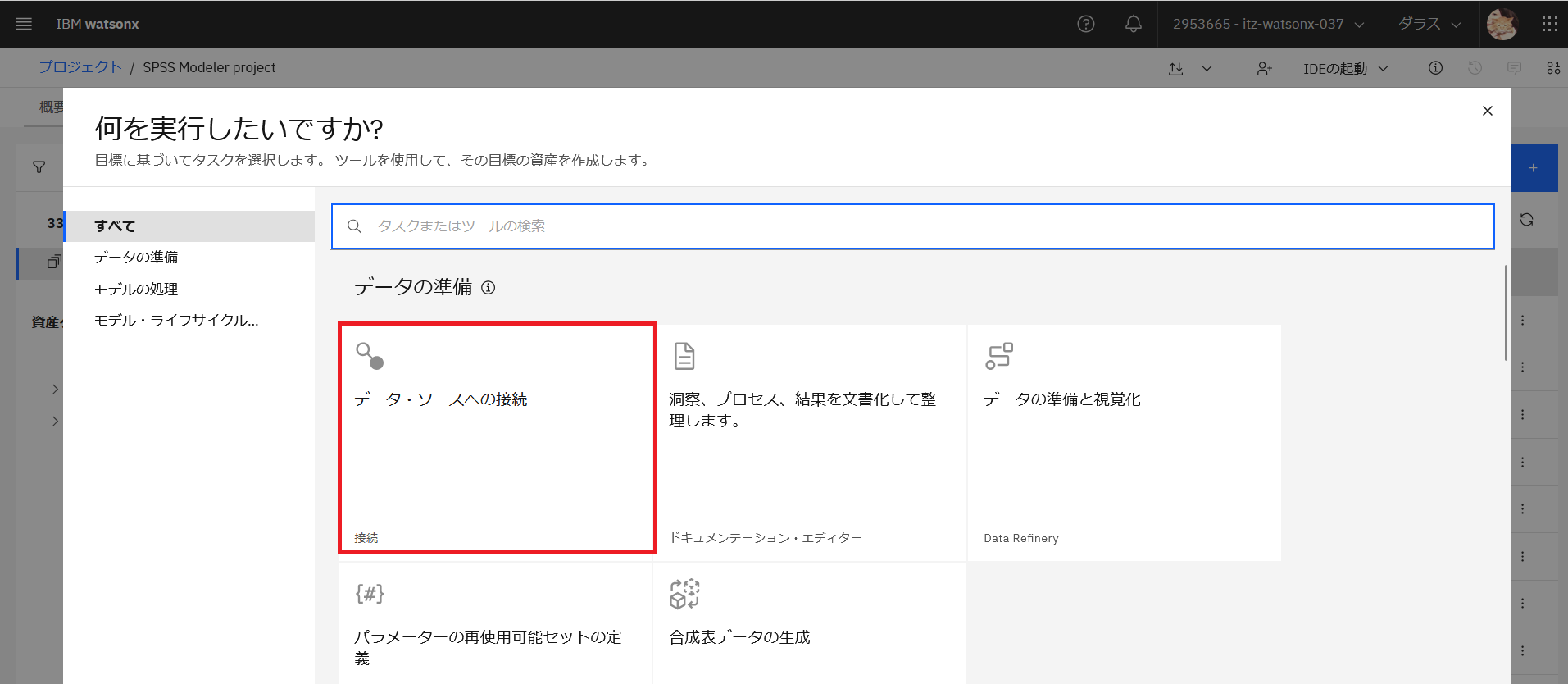
Task: Click the Data Refinery flow icon
Action: tap(999, 356)
